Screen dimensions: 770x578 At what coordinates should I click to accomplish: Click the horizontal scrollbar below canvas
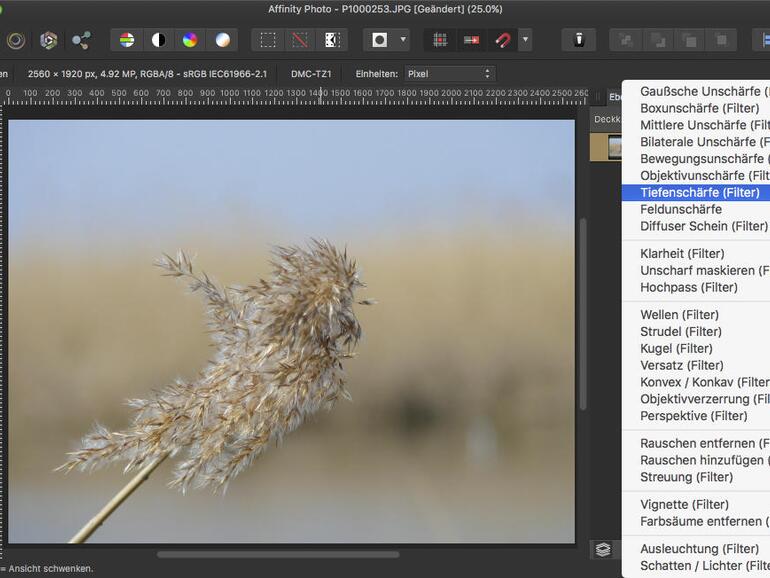point(277,554)
